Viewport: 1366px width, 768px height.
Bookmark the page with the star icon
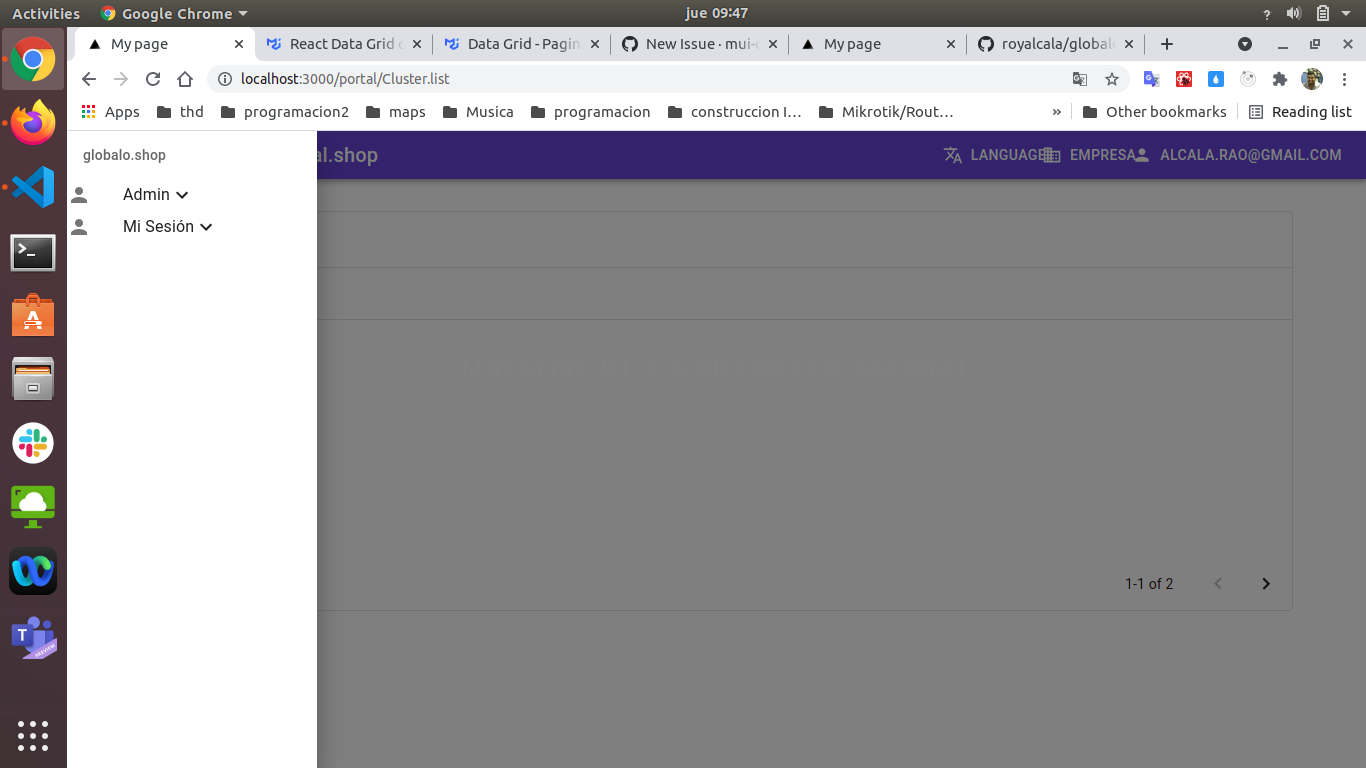[1112, 78]
